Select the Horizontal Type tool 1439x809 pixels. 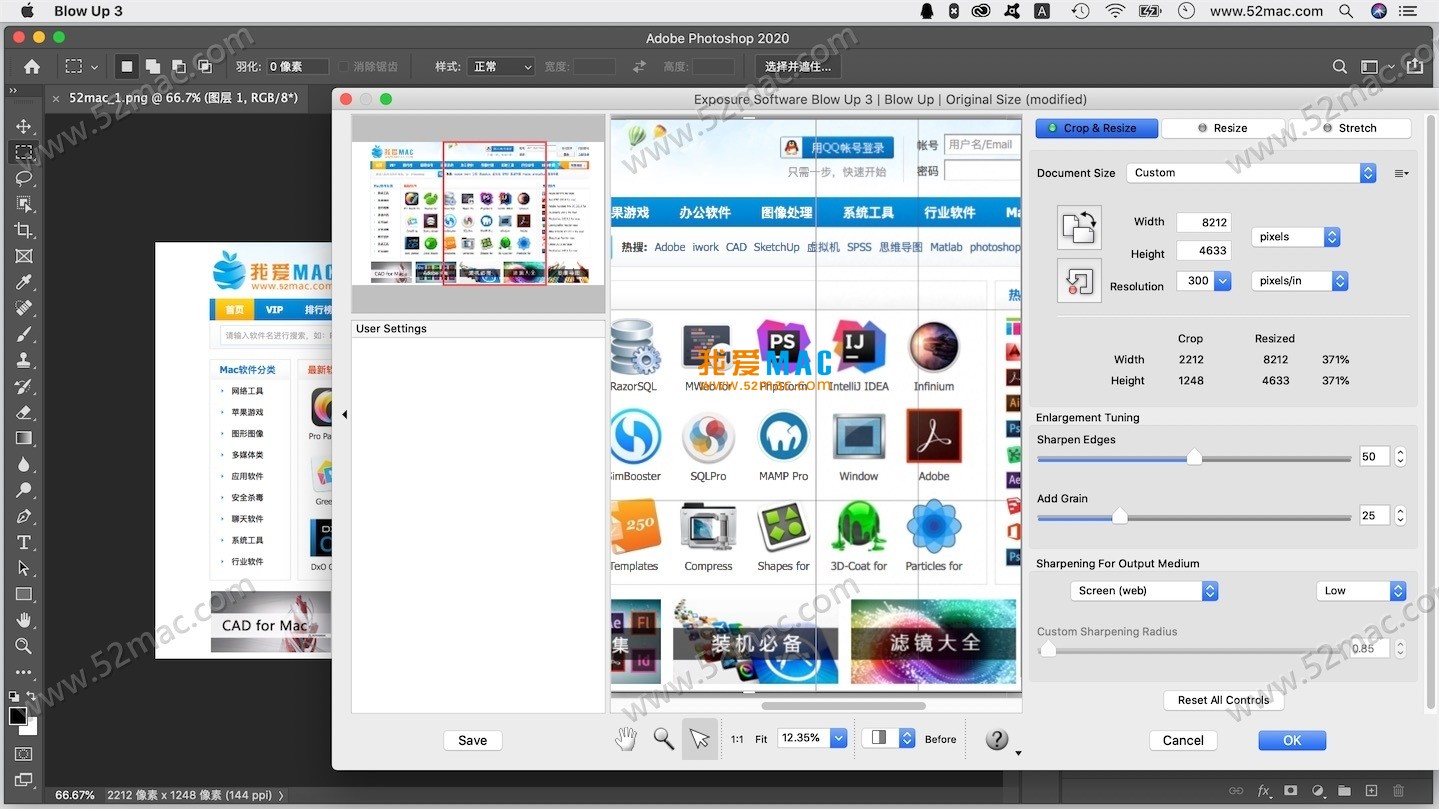(23, 542)
